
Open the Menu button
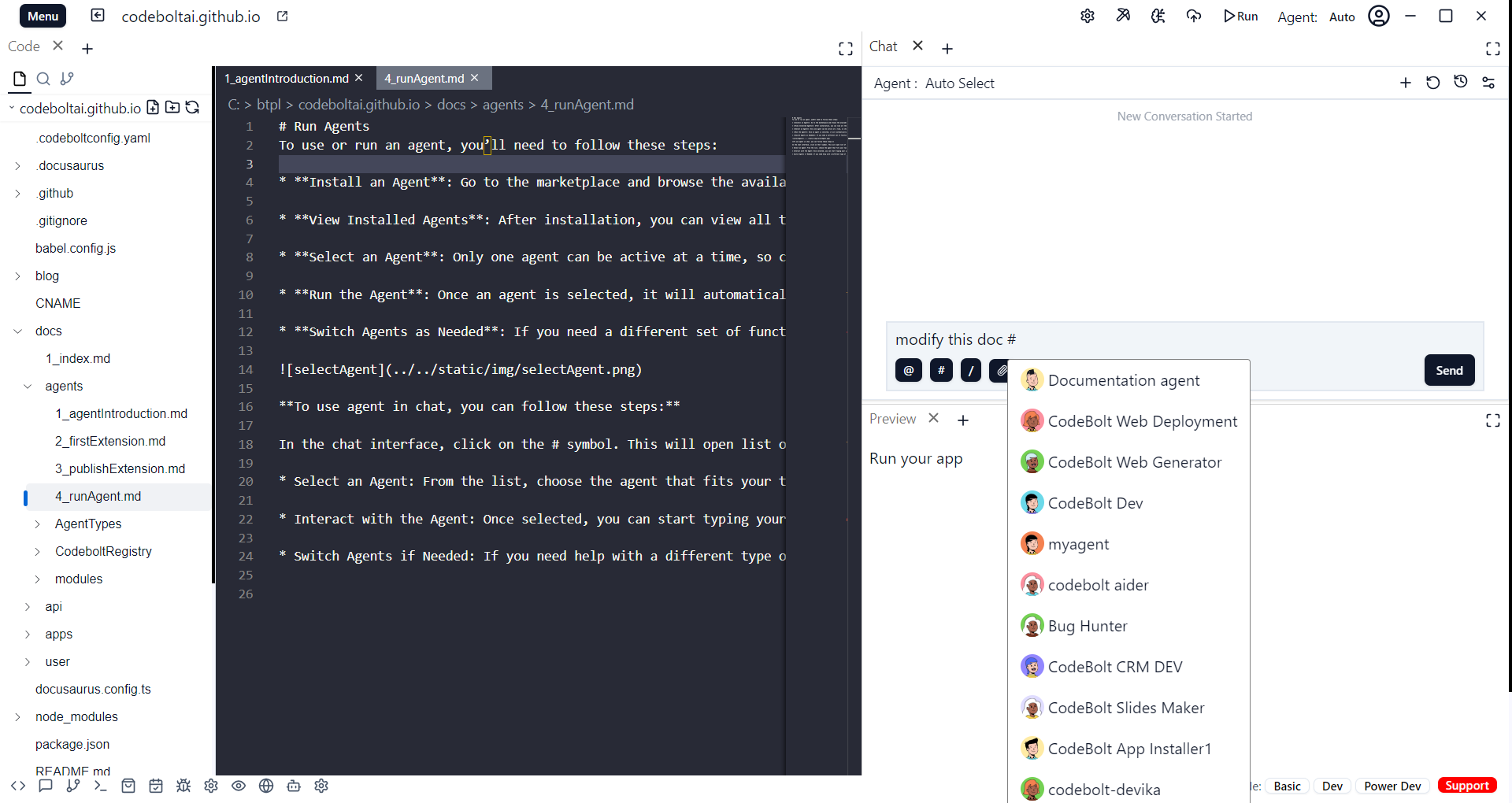pyautogui.click(x=43, y=16)
